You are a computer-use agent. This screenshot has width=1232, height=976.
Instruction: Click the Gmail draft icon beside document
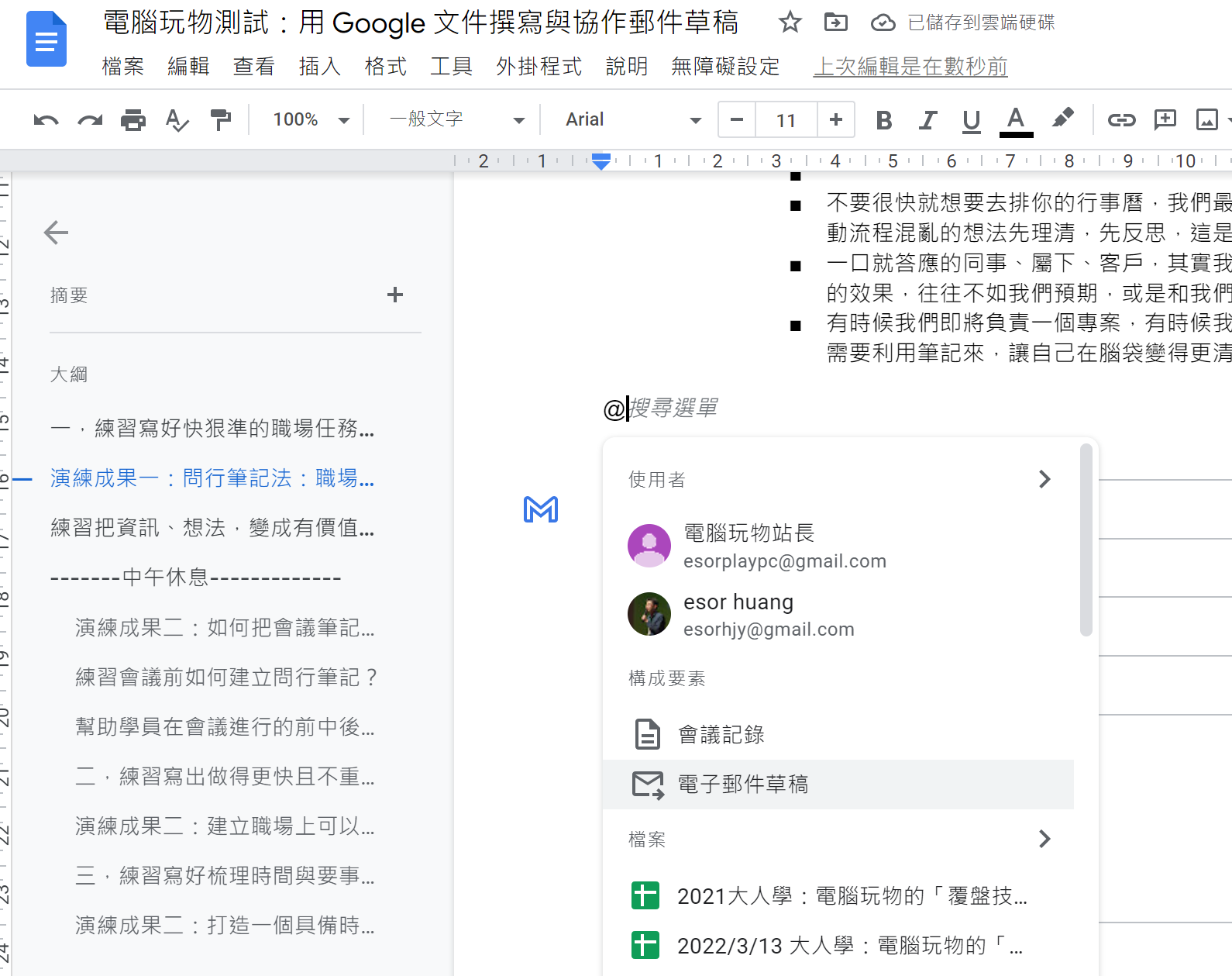point(541,509)
